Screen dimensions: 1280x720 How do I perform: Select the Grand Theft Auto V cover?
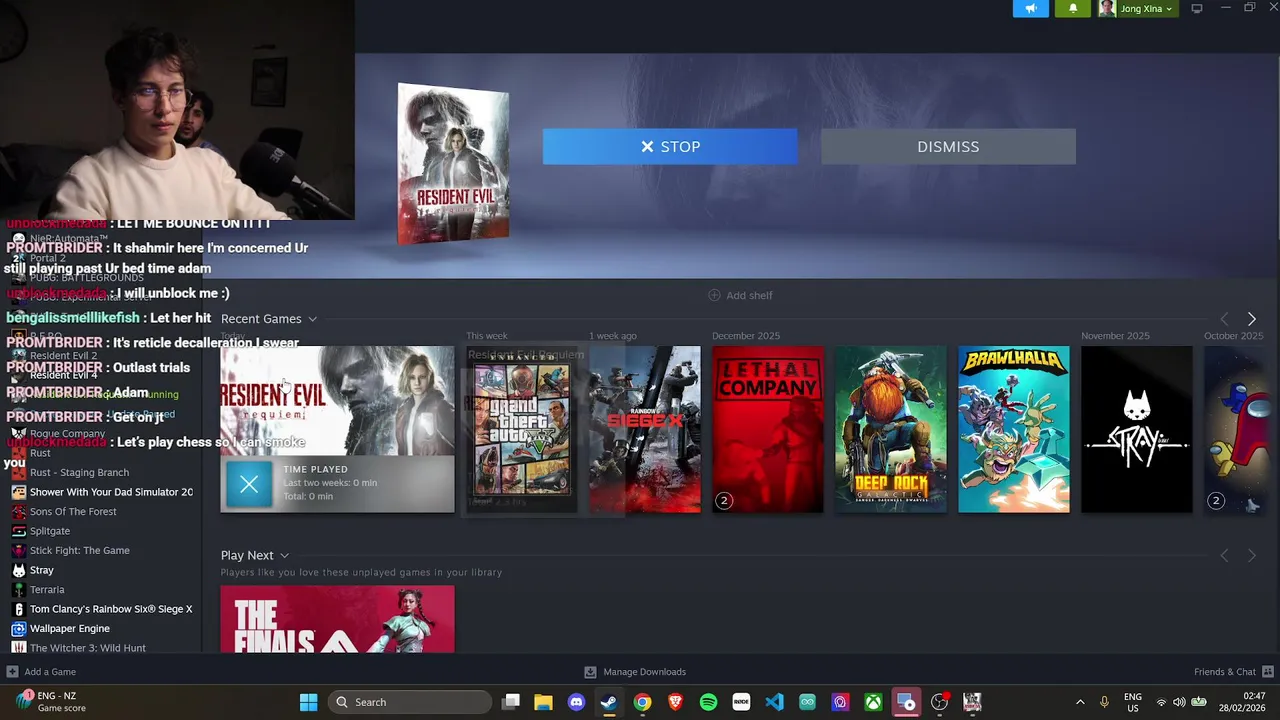tap(522, 430)
